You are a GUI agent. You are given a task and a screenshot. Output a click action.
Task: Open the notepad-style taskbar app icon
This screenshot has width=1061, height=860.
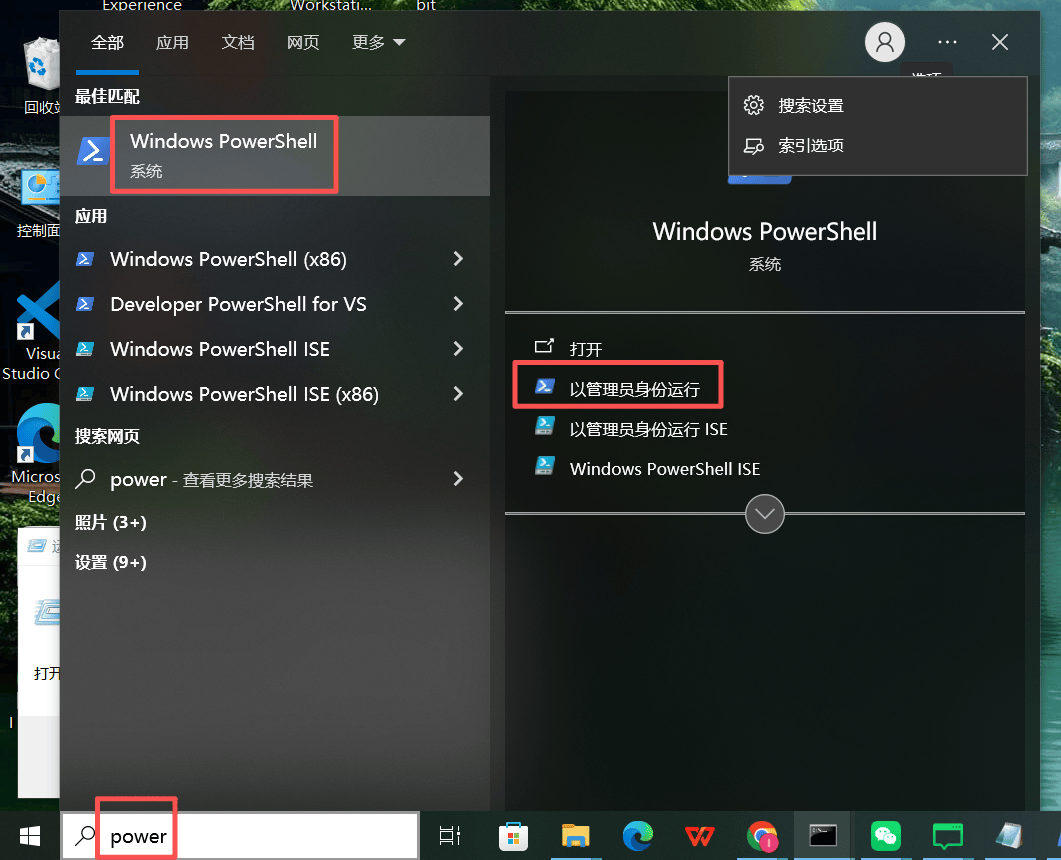coord(1010,836)
